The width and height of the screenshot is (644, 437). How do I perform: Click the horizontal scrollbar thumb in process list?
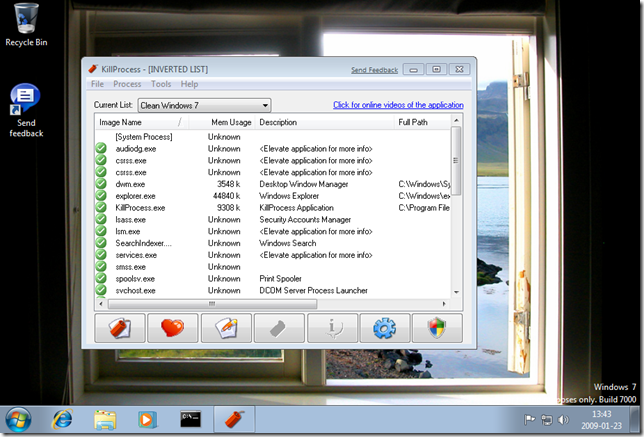click(x=212, y=304)
